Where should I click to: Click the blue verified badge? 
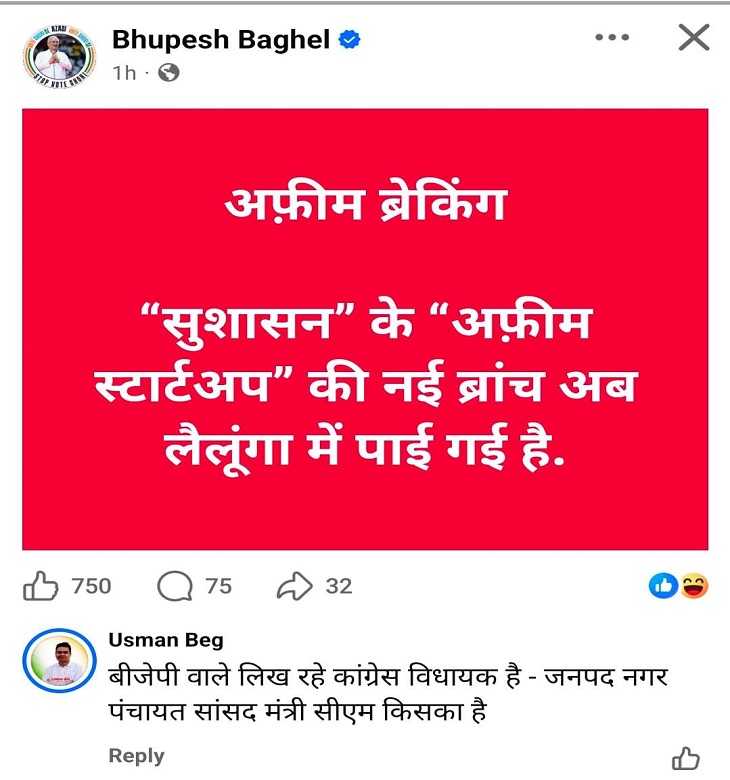coord(349,39)
